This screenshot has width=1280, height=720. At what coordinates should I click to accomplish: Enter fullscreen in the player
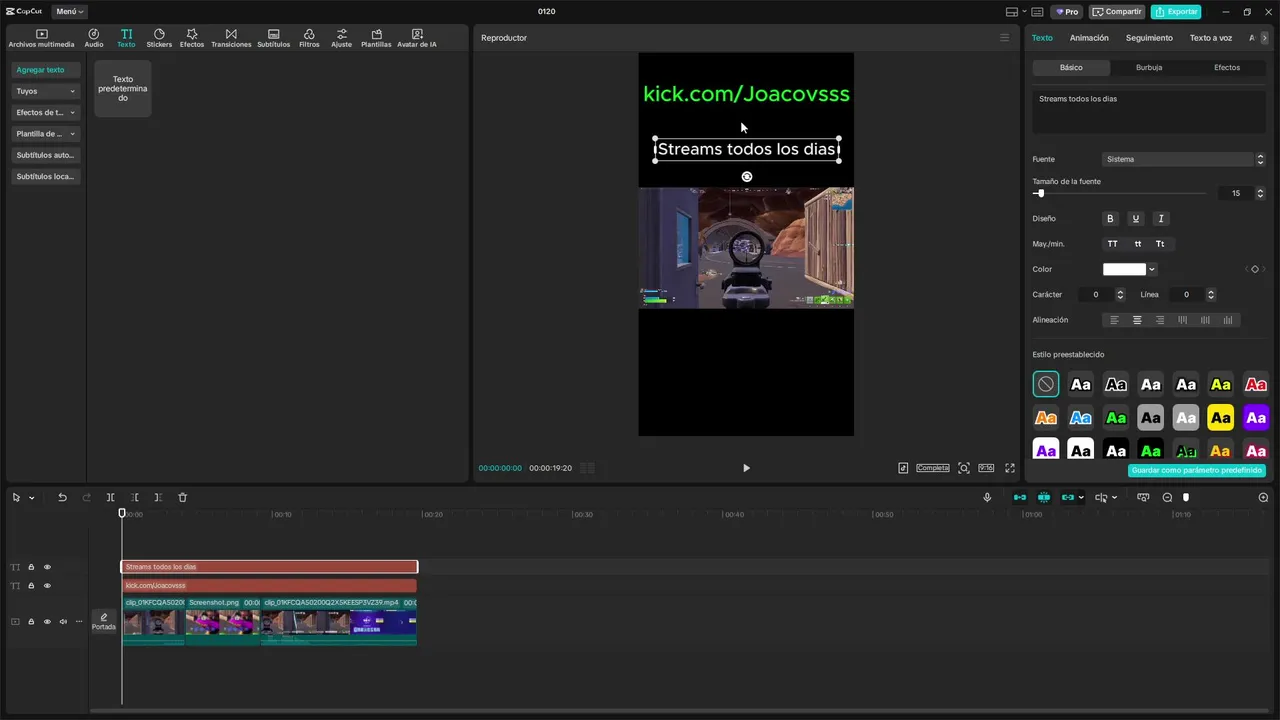(x=1010, y=468)
